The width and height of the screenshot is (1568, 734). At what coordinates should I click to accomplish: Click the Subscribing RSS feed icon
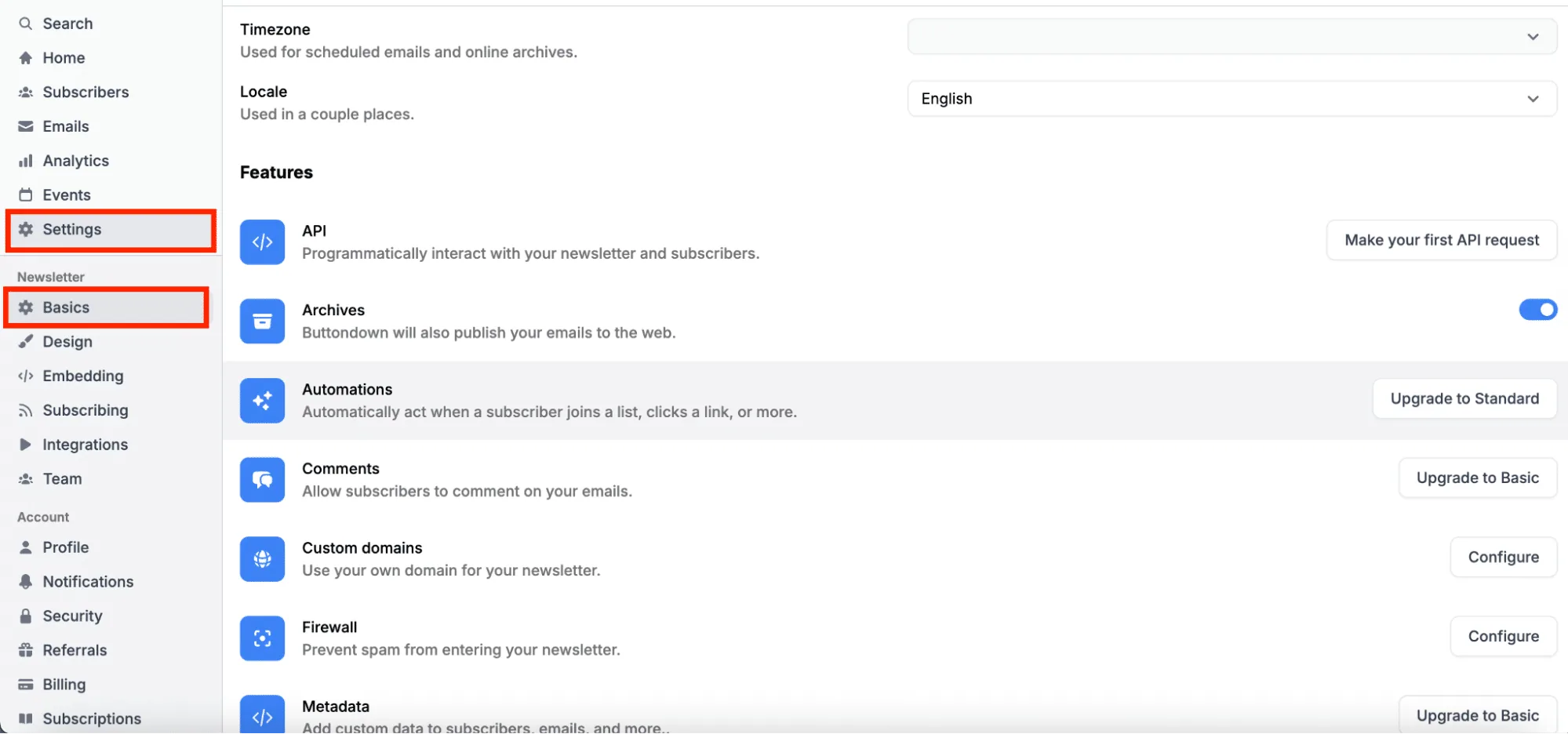pos(26,410)
